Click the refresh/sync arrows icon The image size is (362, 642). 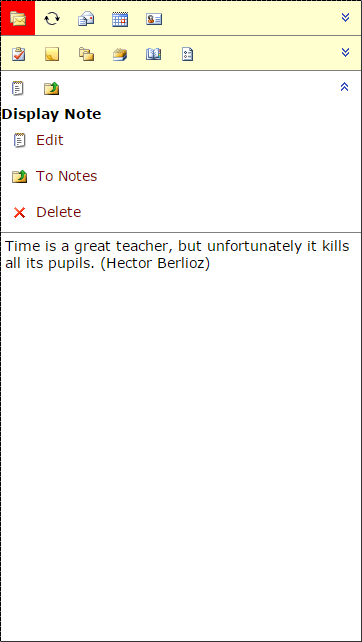click(52, 18)
